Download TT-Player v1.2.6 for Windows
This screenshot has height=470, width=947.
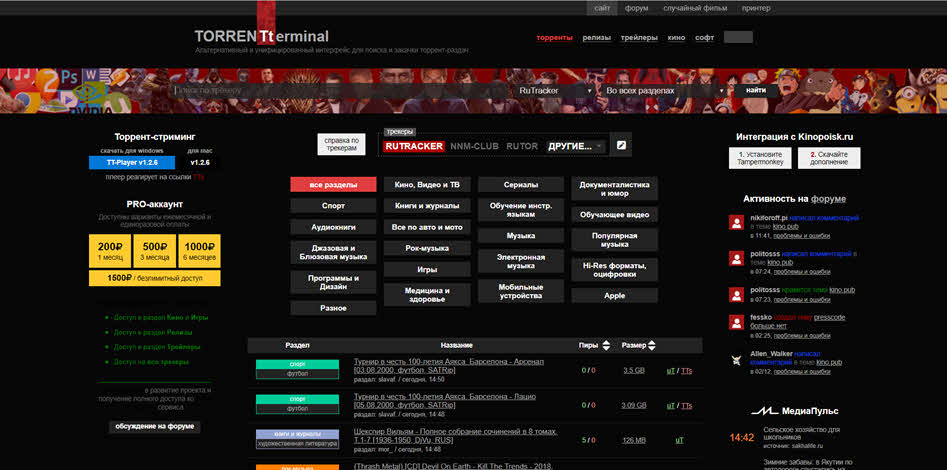132,163
